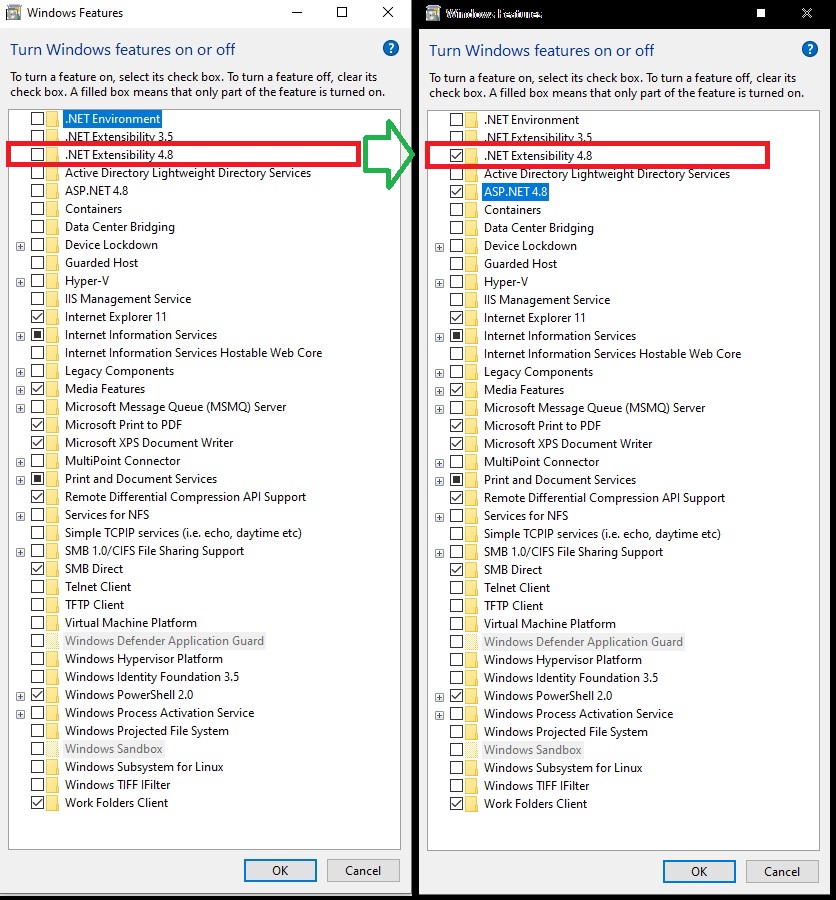Select Simple TCPIP services in right window
This screenshot has height=900, width=836.
pos(602,534)
